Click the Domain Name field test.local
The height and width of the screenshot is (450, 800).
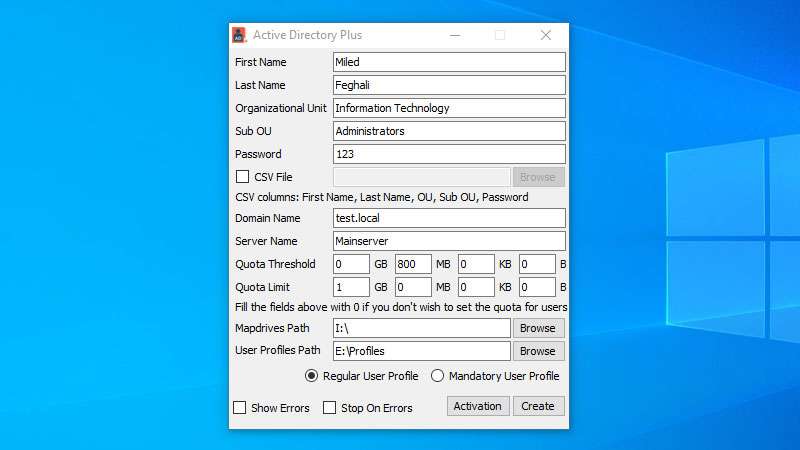click(x=449, y=218)
